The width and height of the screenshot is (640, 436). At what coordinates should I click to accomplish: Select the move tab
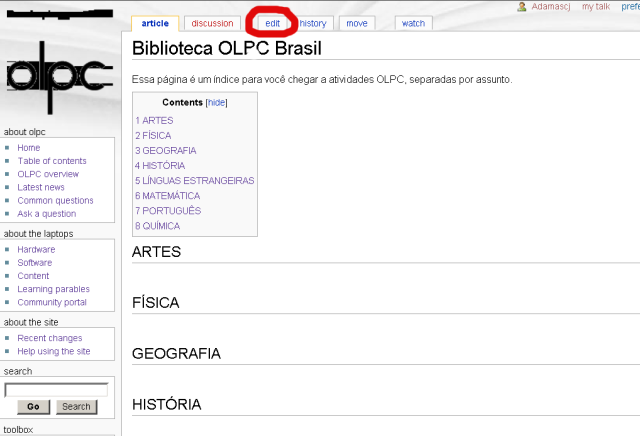tap(357, 23)
